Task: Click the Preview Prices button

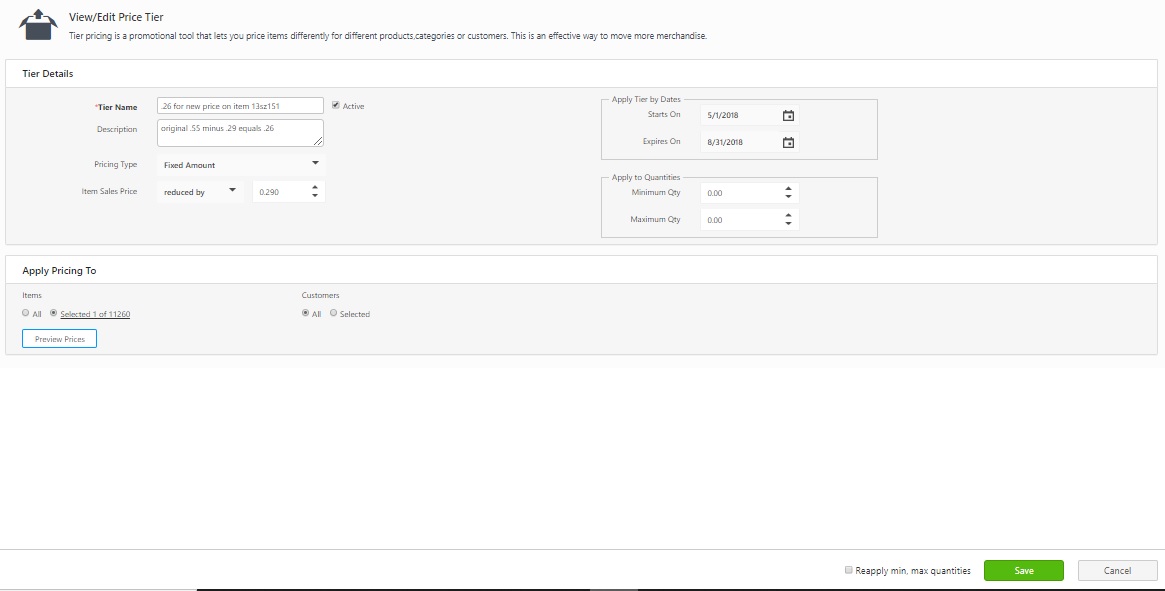Action: coord(59,339)
